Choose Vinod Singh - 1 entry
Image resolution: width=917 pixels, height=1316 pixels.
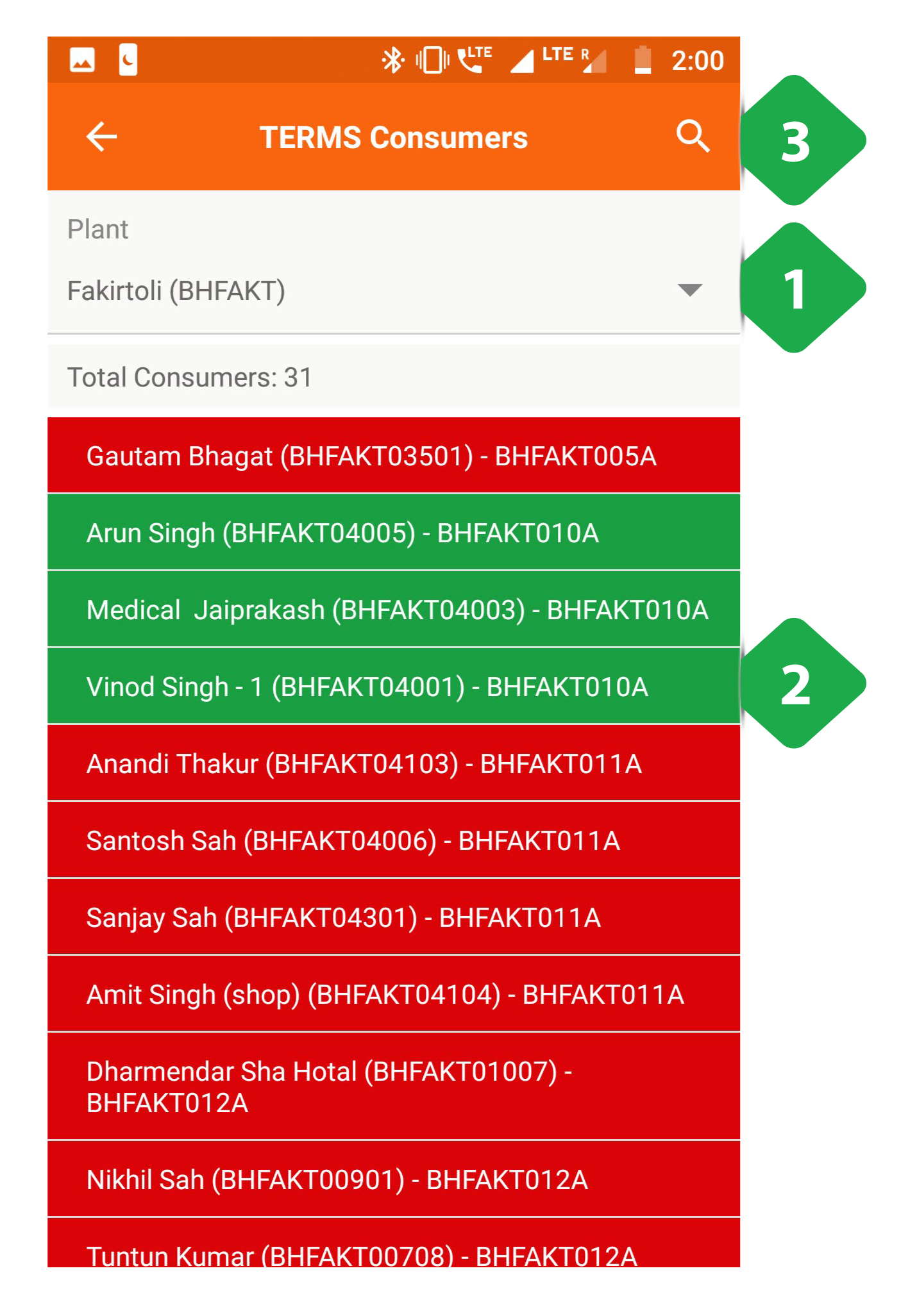tap(394, 687)
